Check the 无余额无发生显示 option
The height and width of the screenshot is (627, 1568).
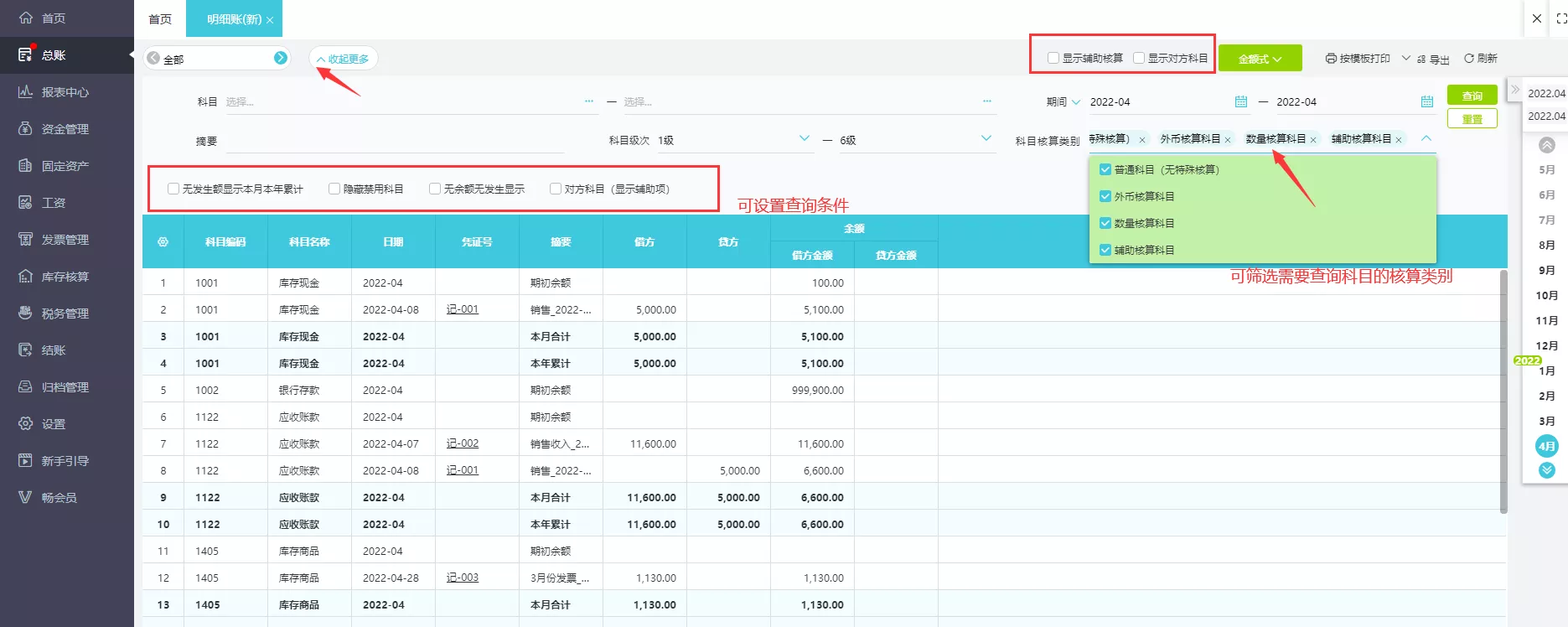435,189
